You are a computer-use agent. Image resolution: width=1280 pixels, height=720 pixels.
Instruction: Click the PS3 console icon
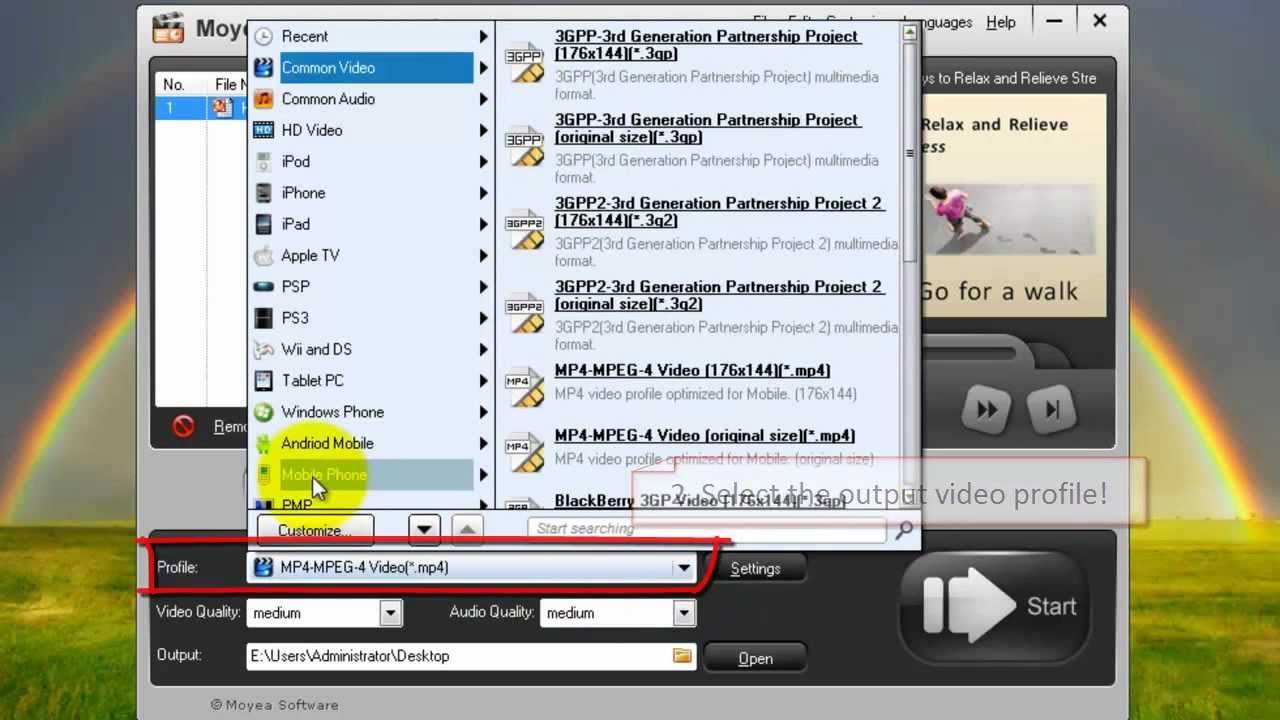pos(263,318)
